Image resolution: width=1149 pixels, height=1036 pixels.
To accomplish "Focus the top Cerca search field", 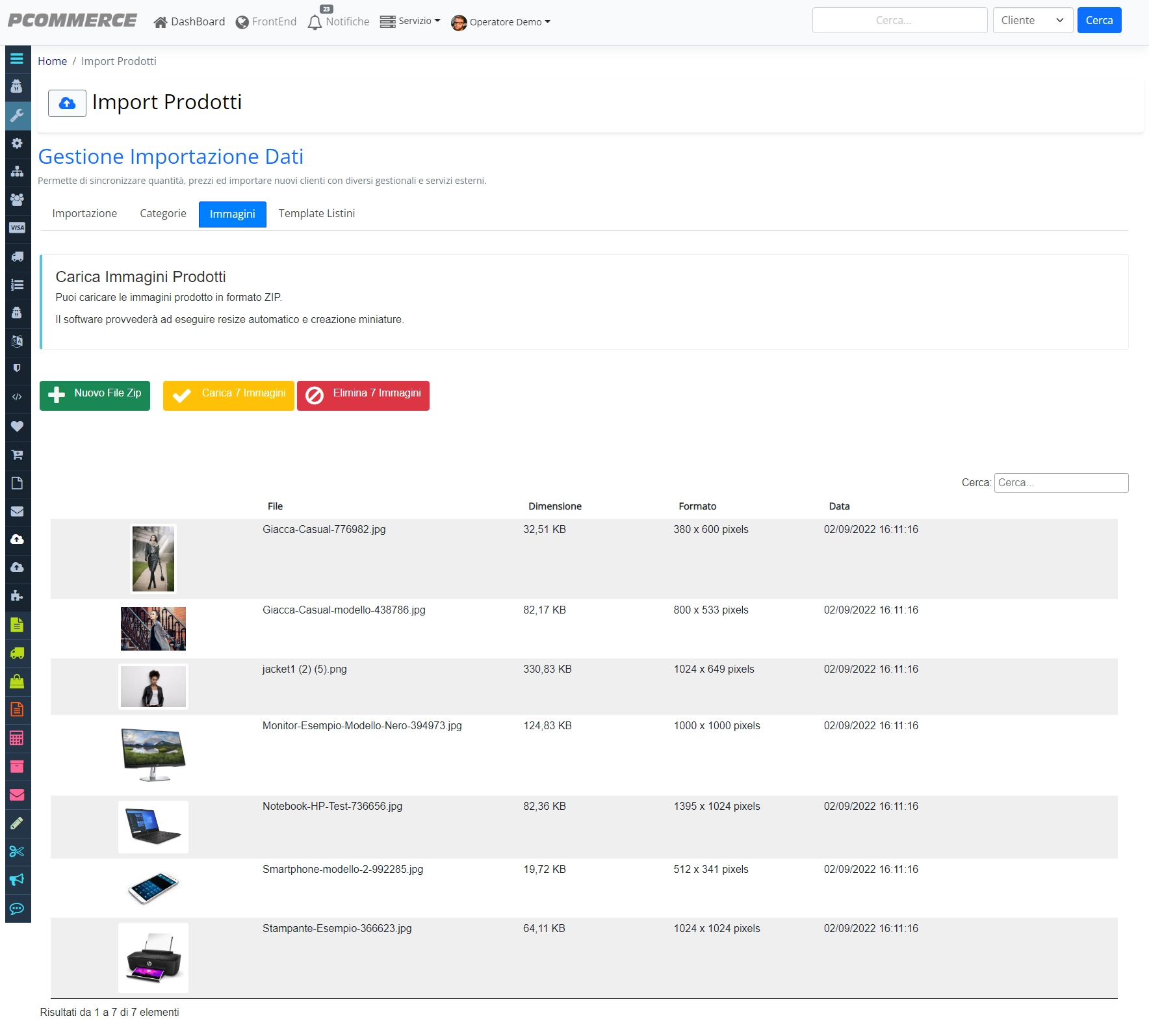I will coord(899,20).
